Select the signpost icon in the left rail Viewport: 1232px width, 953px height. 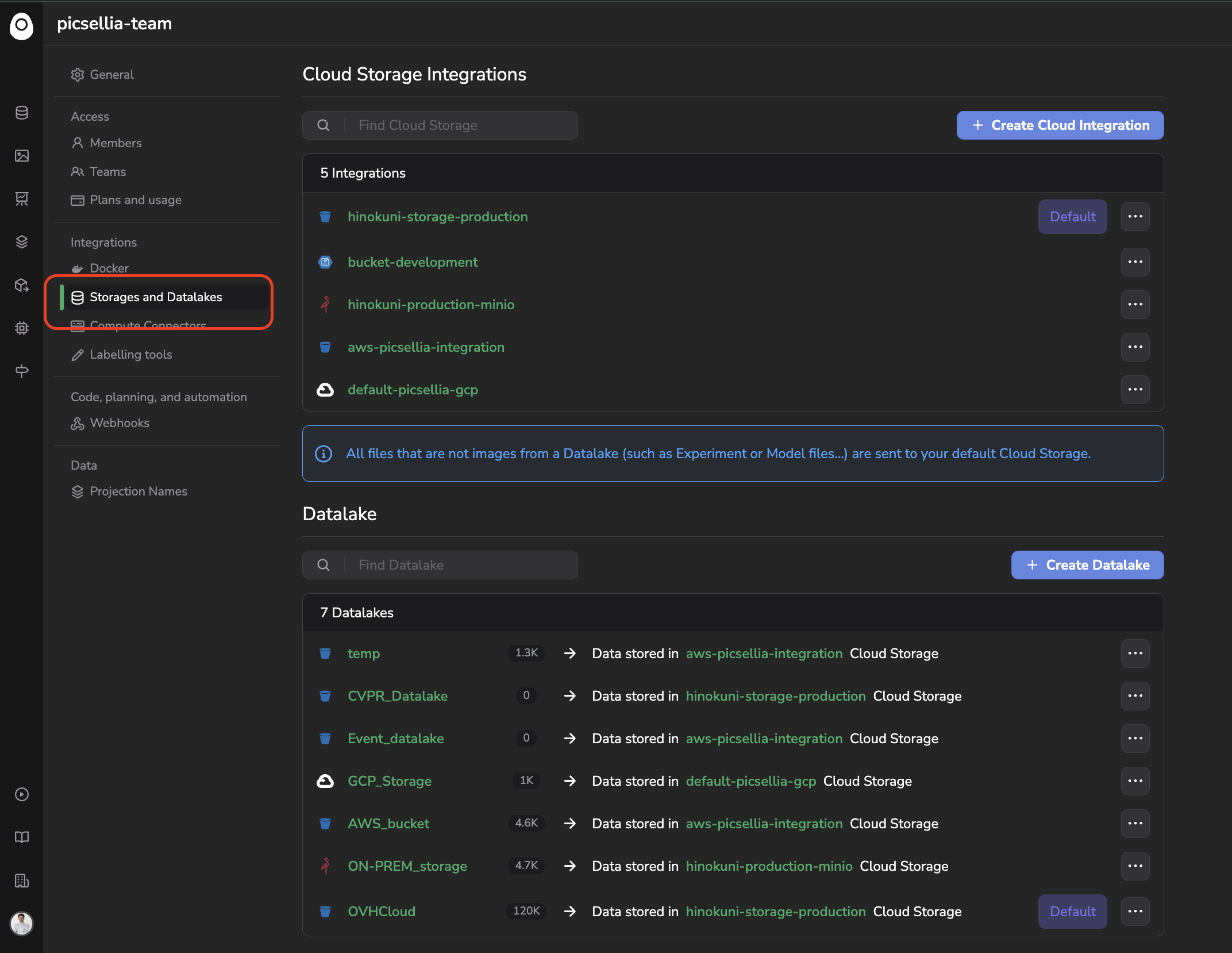(x=22, y=371)
